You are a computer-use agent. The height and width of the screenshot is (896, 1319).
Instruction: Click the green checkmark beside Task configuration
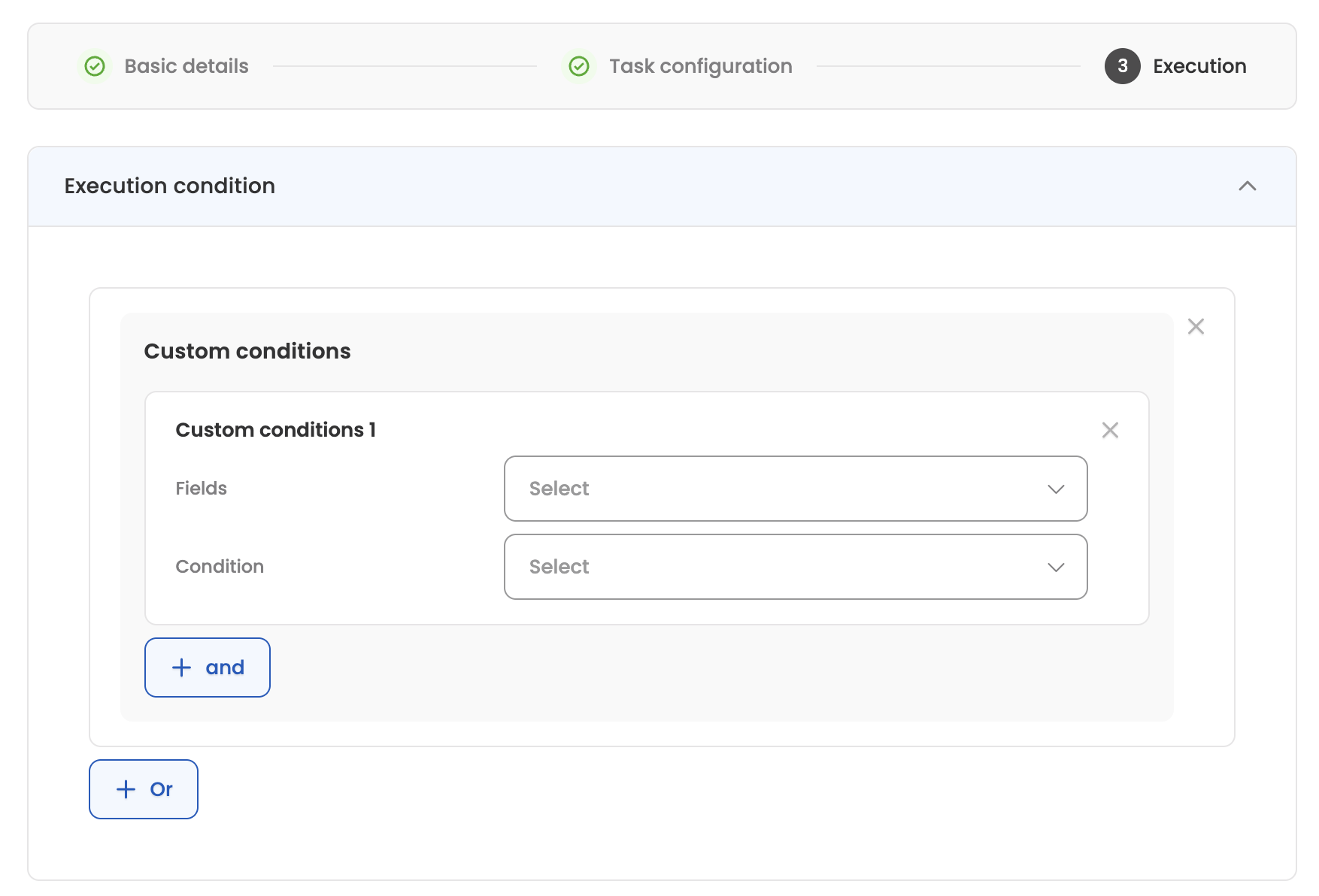click(x=579, y=66)
